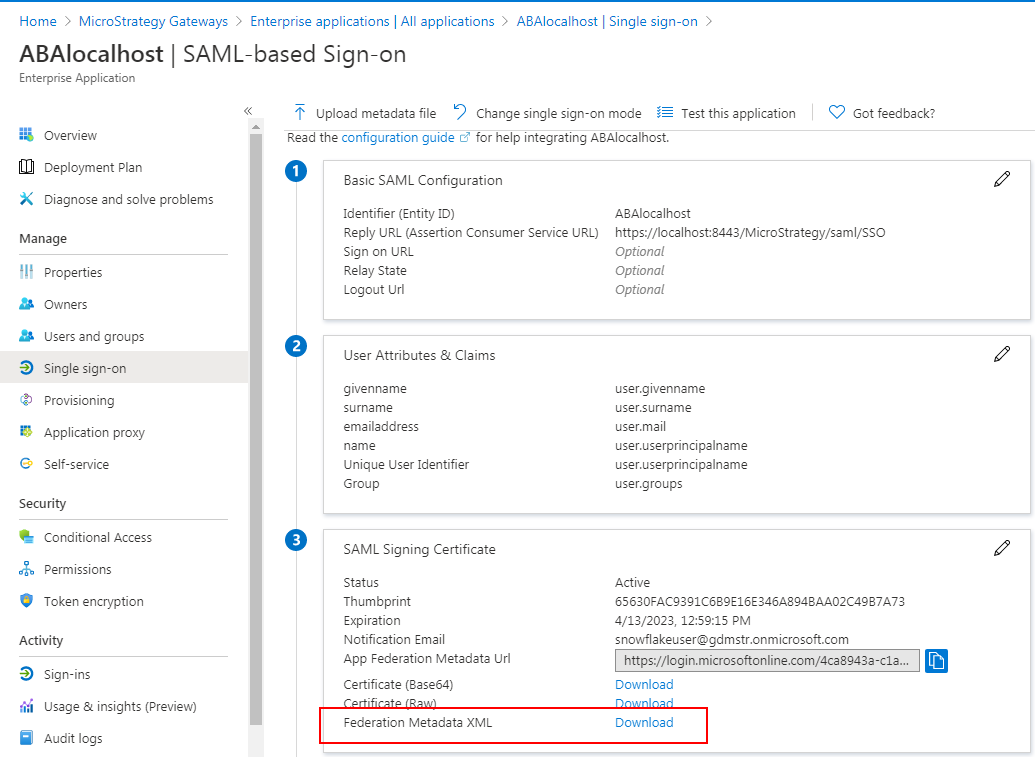Open Token encryption settings

click(x=93, y=601)
